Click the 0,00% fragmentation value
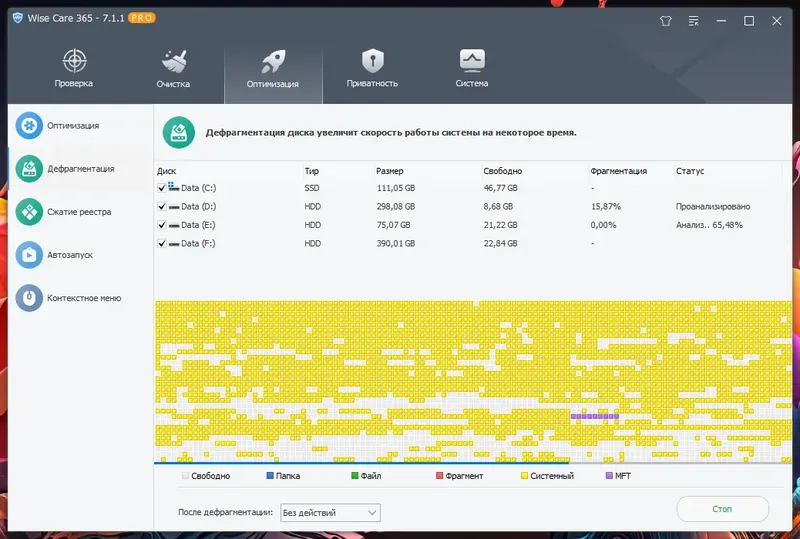The height and width of the screenshot is (539, 800). point(603,225)
